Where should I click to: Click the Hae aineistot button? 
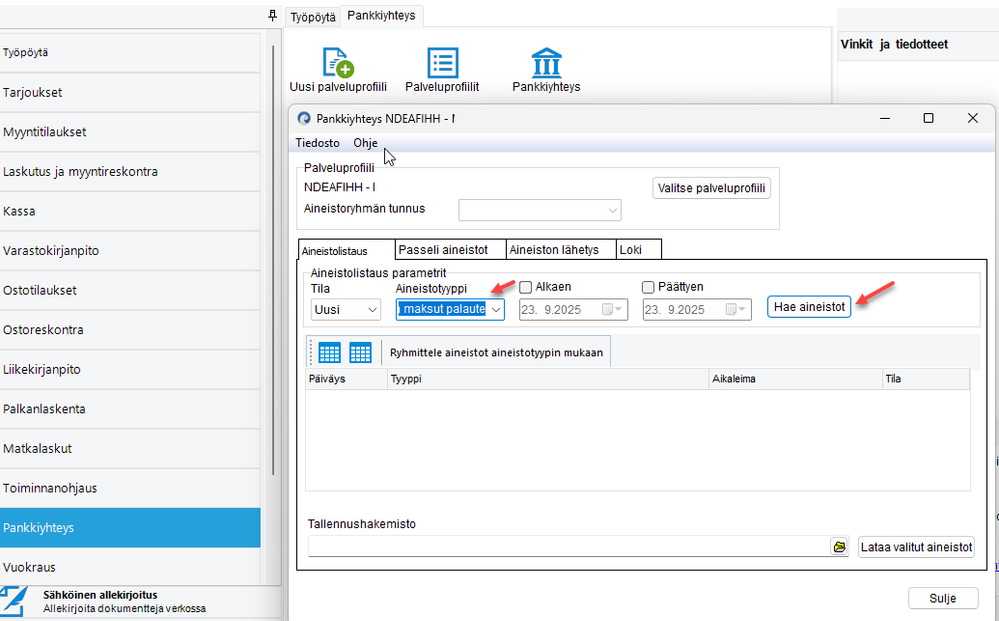(x=809, y=307)
